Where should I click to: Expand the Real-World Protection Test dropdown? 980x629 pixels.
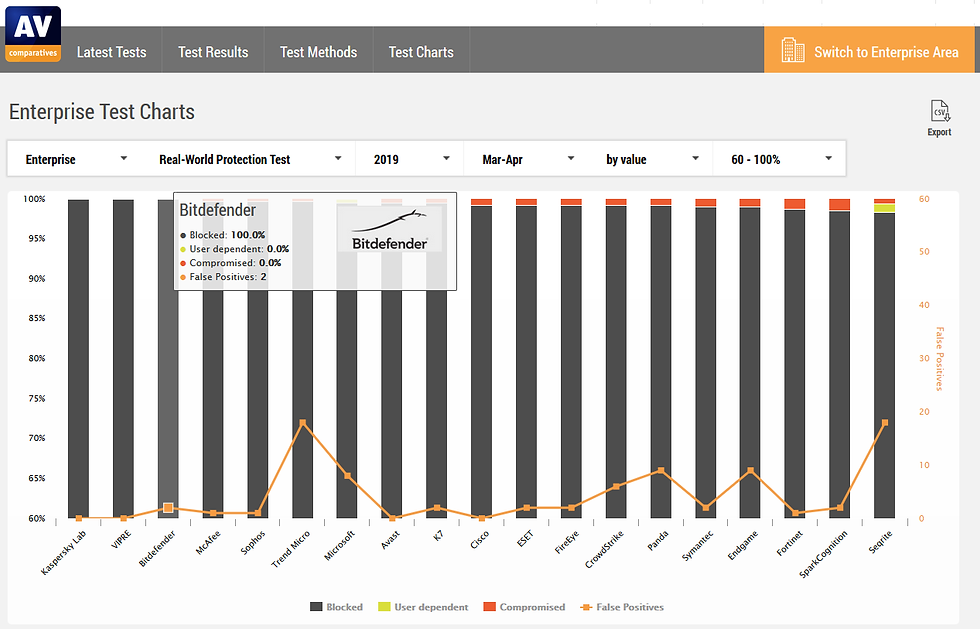[x=249, y=159]
